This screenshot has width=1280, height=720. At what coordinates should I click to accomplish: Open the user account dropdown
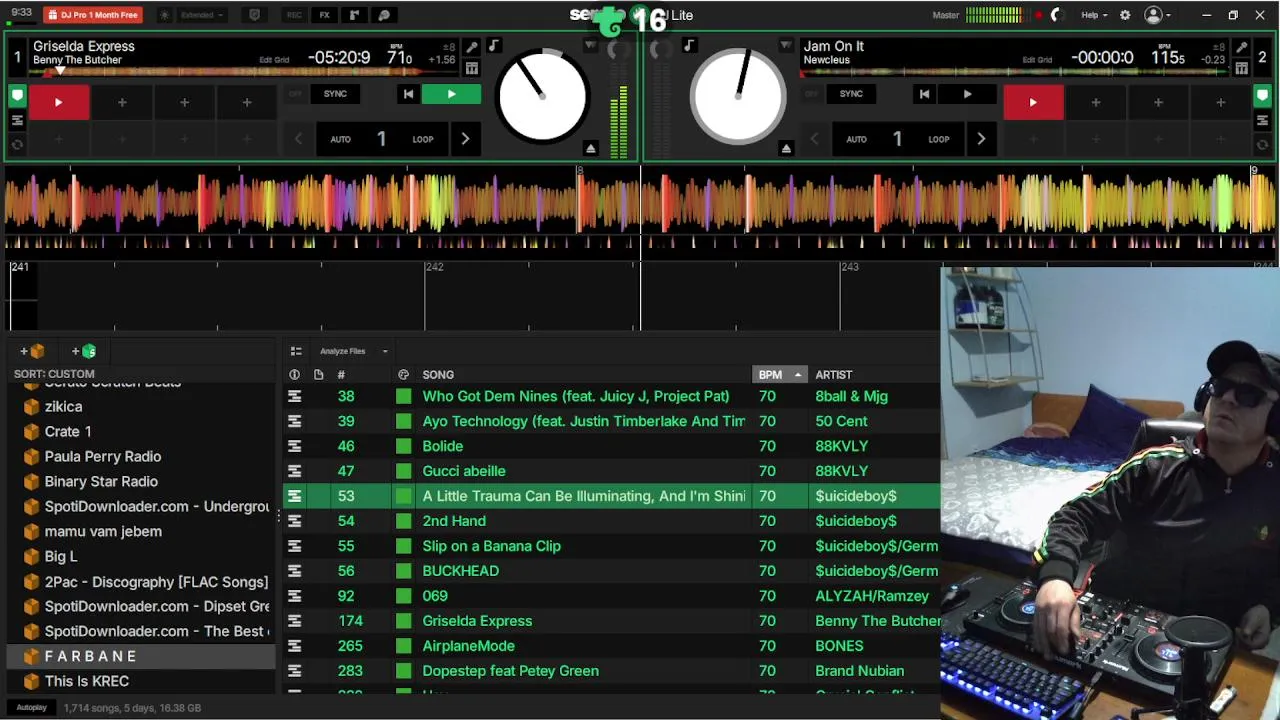[1158, 15]
